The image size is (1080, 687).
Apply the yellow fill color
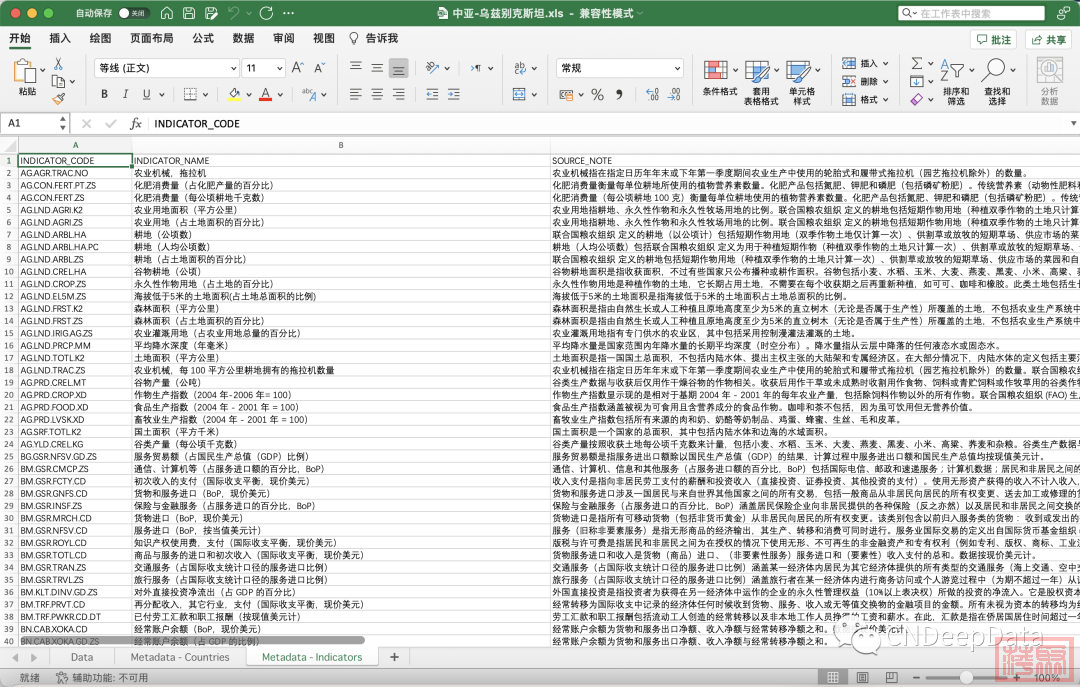coord(234,94)
